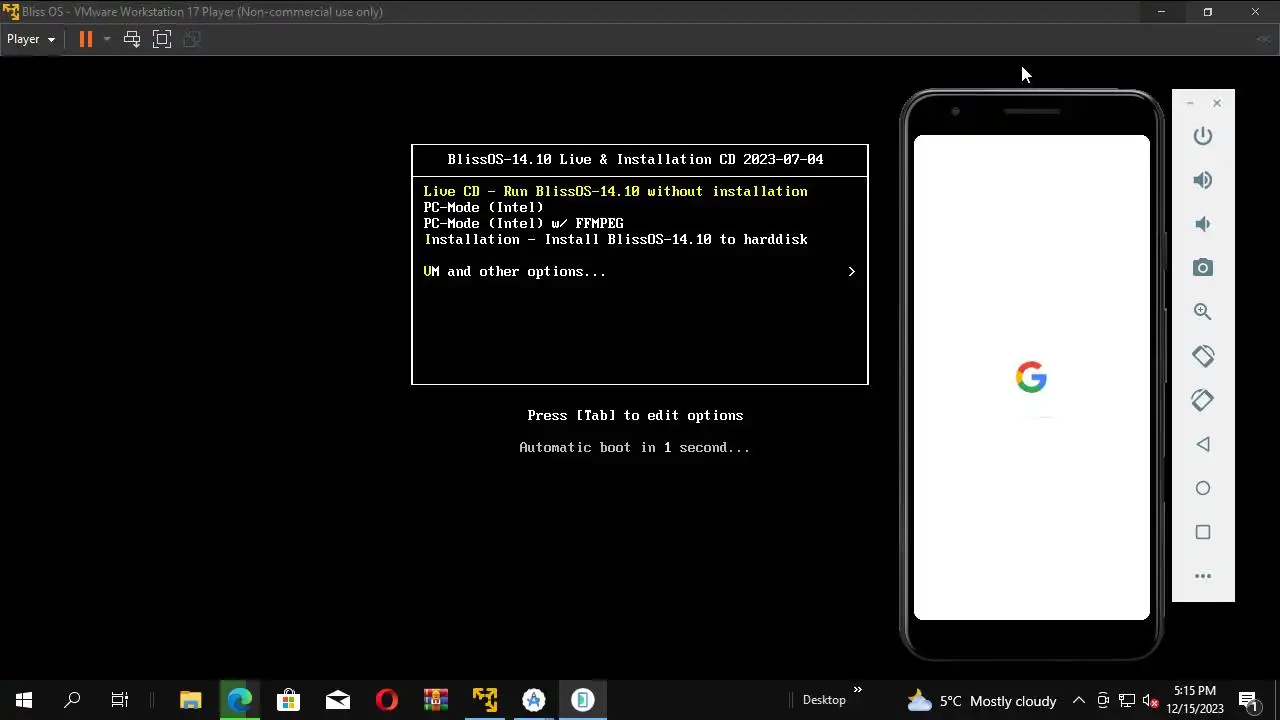
Task: Open Windows notification center
Action: coord(1248,700)
